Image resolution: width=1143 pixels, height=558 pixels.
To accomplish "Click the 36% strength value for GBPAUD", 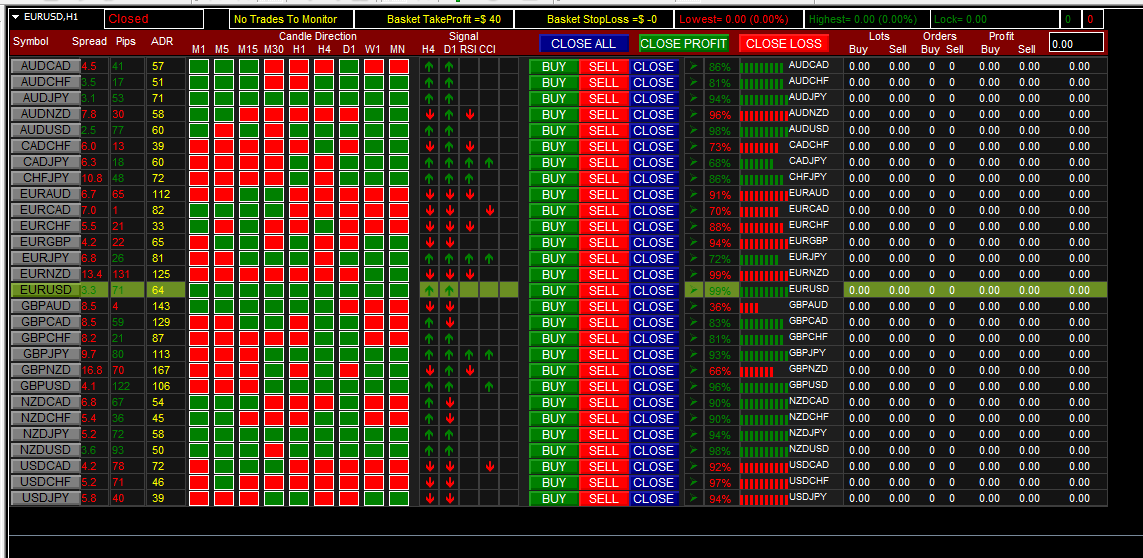I will [719, 307].
